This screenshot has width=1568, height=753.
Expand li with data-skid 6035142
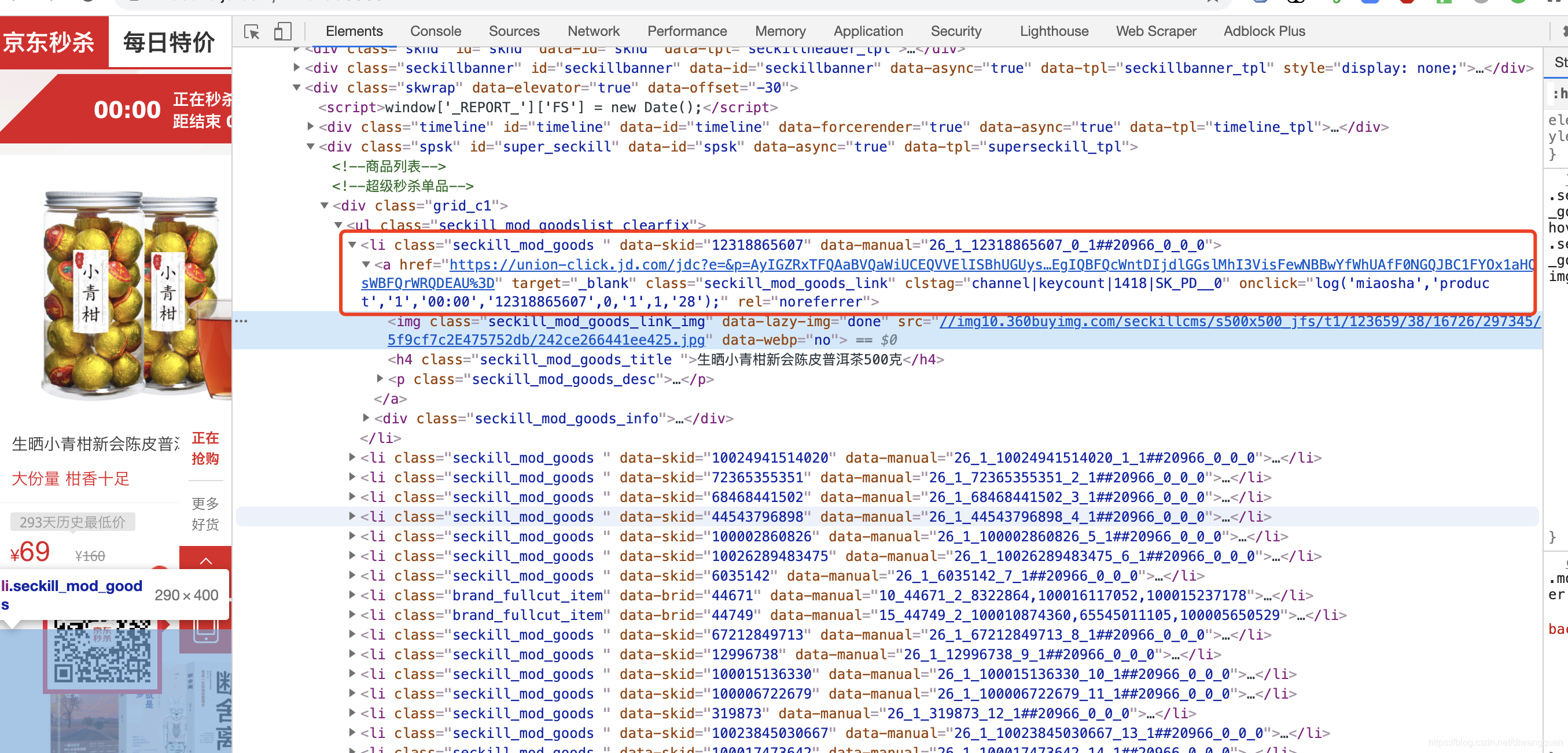352,575
